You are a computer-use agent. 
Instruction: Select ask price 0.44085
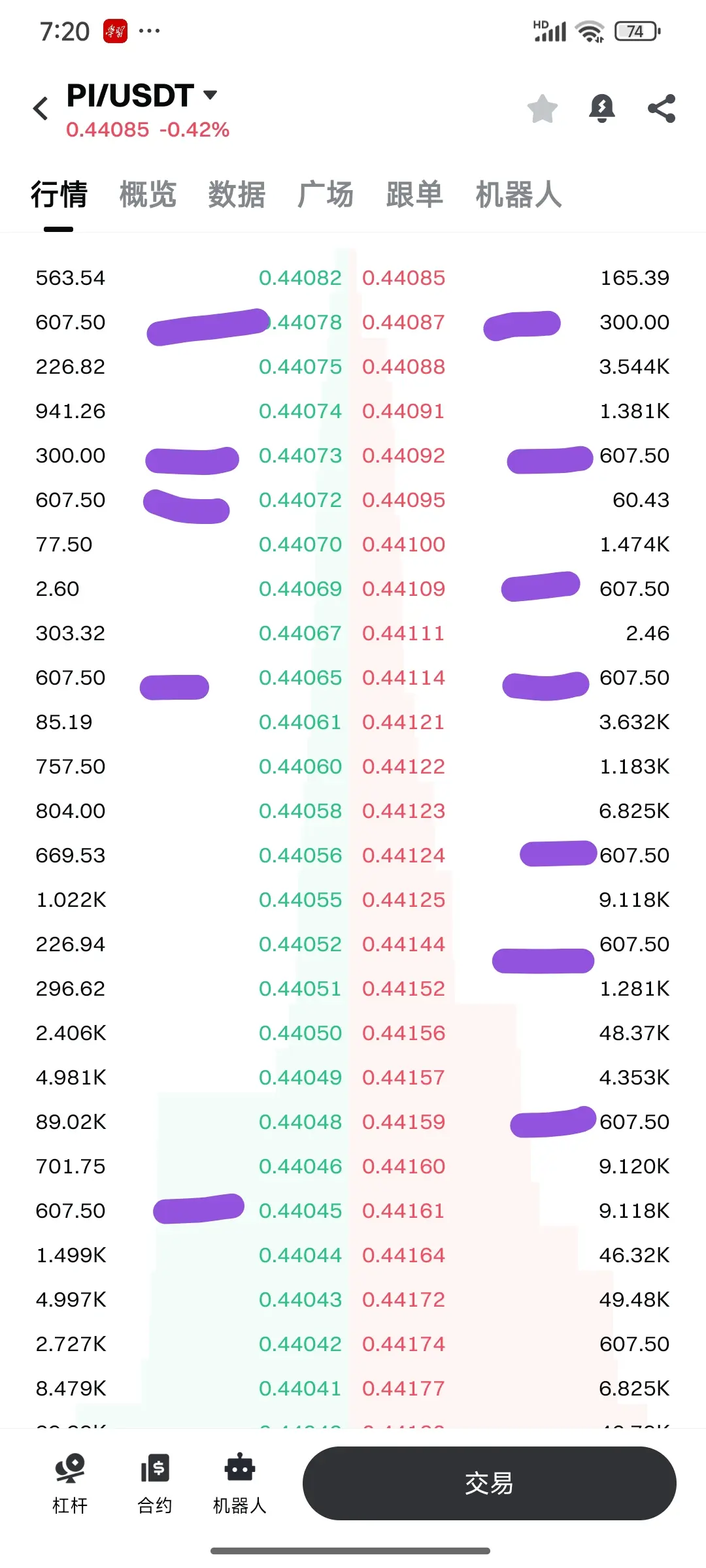click(403, 278)
